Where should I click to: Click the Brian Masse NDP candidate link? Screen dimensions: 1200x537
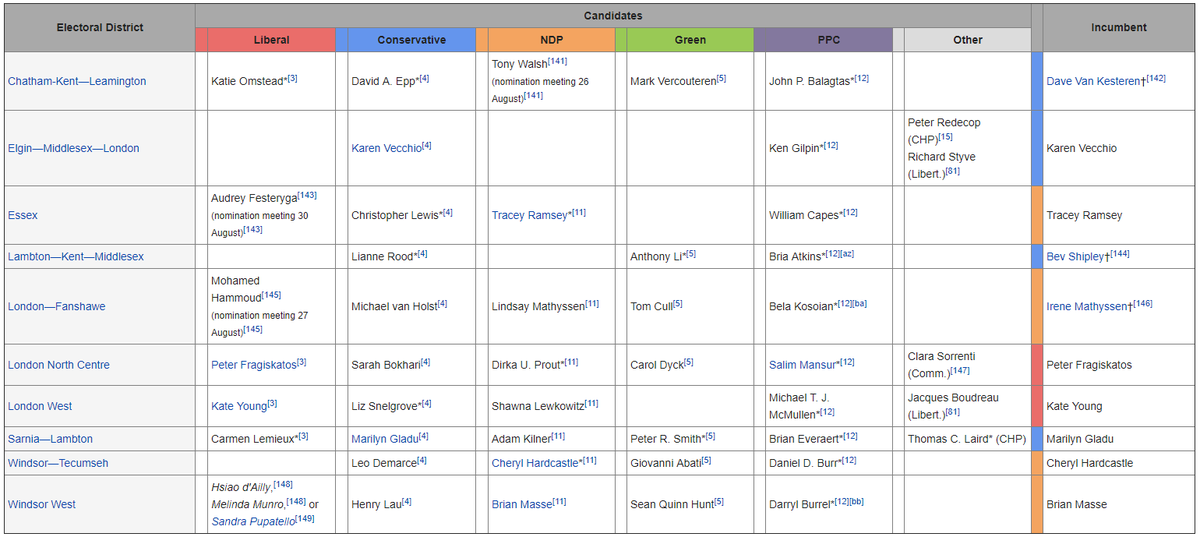(522, 504)
